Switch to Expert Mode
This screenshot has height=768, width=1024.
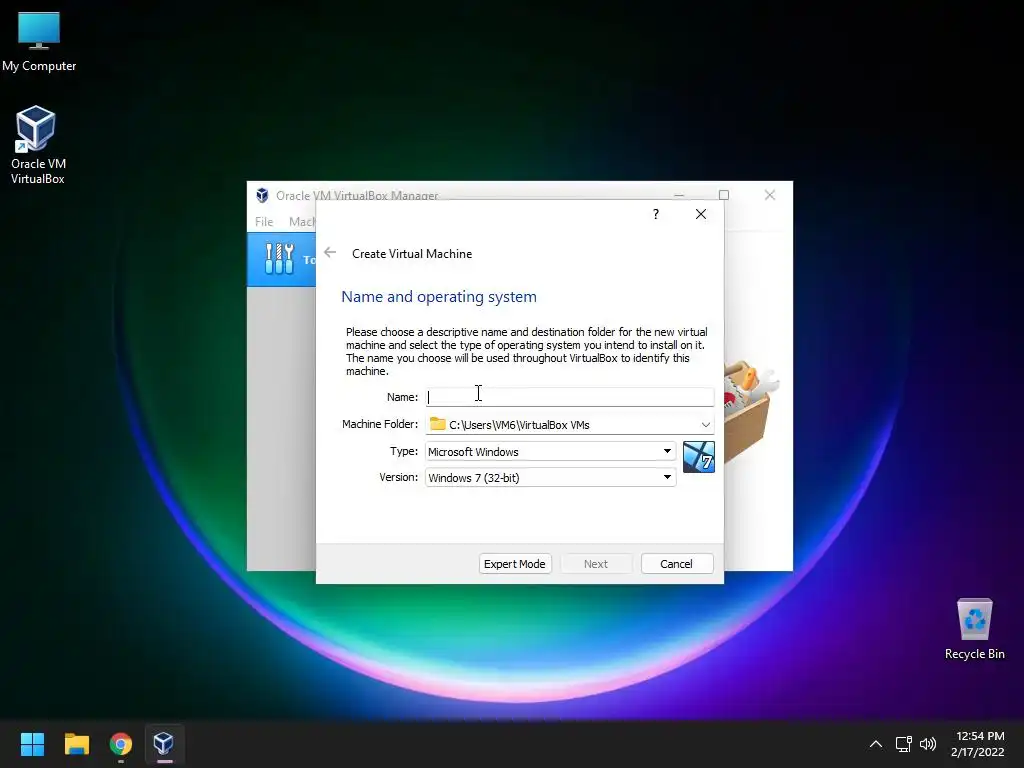(515, 564)
